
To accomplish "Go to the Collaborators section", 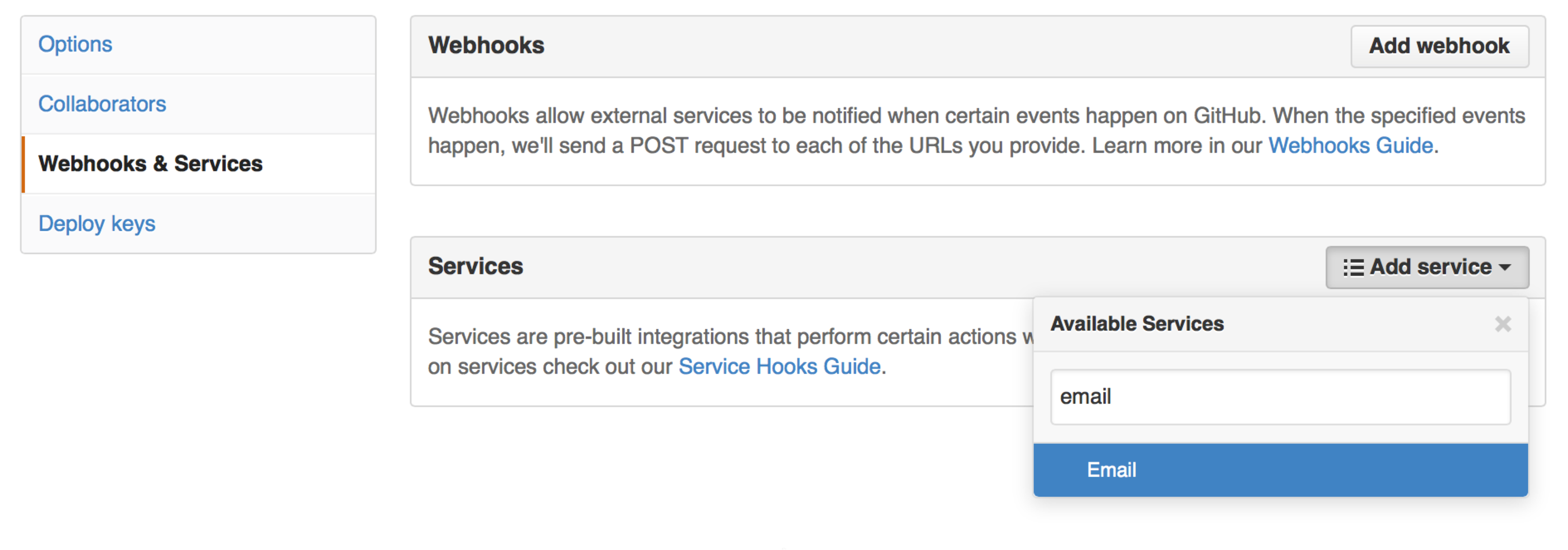I will pos(102,104).
